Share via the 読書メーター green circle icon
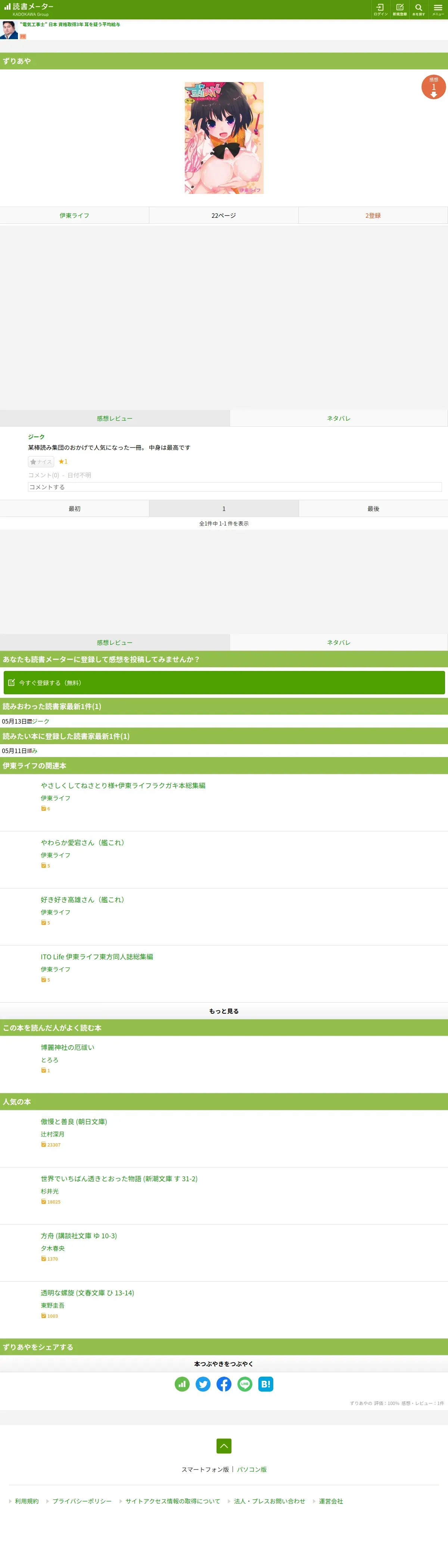448x1568 pixels. [x=182, y=1384]
